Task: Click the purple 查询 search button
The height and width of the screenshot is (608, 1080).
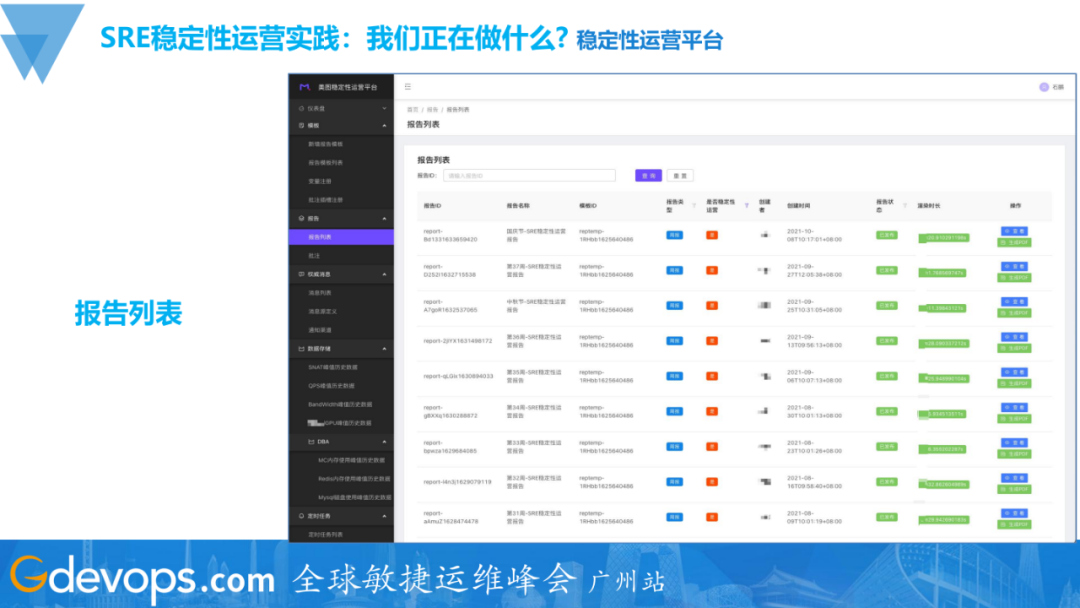Action: tap(648, 174)
